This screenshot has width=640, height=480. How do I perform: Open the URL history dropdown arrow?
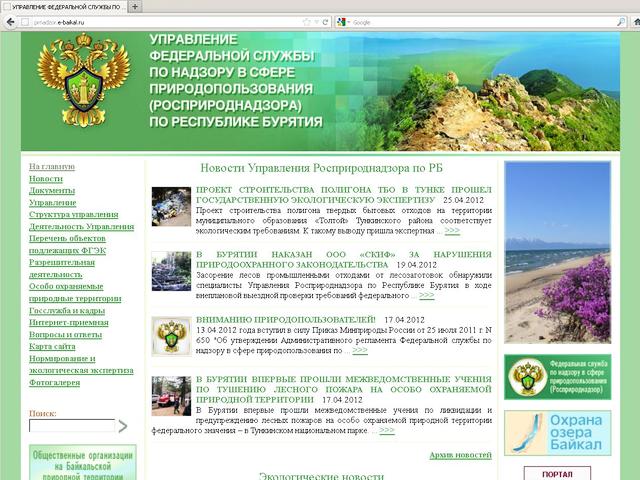[x=316, y=22]
